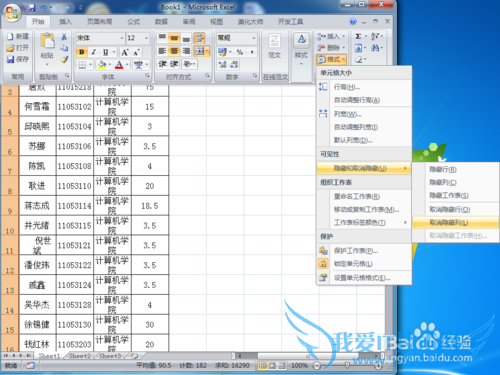This screenshot has height=375, width=500.
Task: Click the 打开 (Open) button
Action: pyautogui.click(x=18, y=48)
